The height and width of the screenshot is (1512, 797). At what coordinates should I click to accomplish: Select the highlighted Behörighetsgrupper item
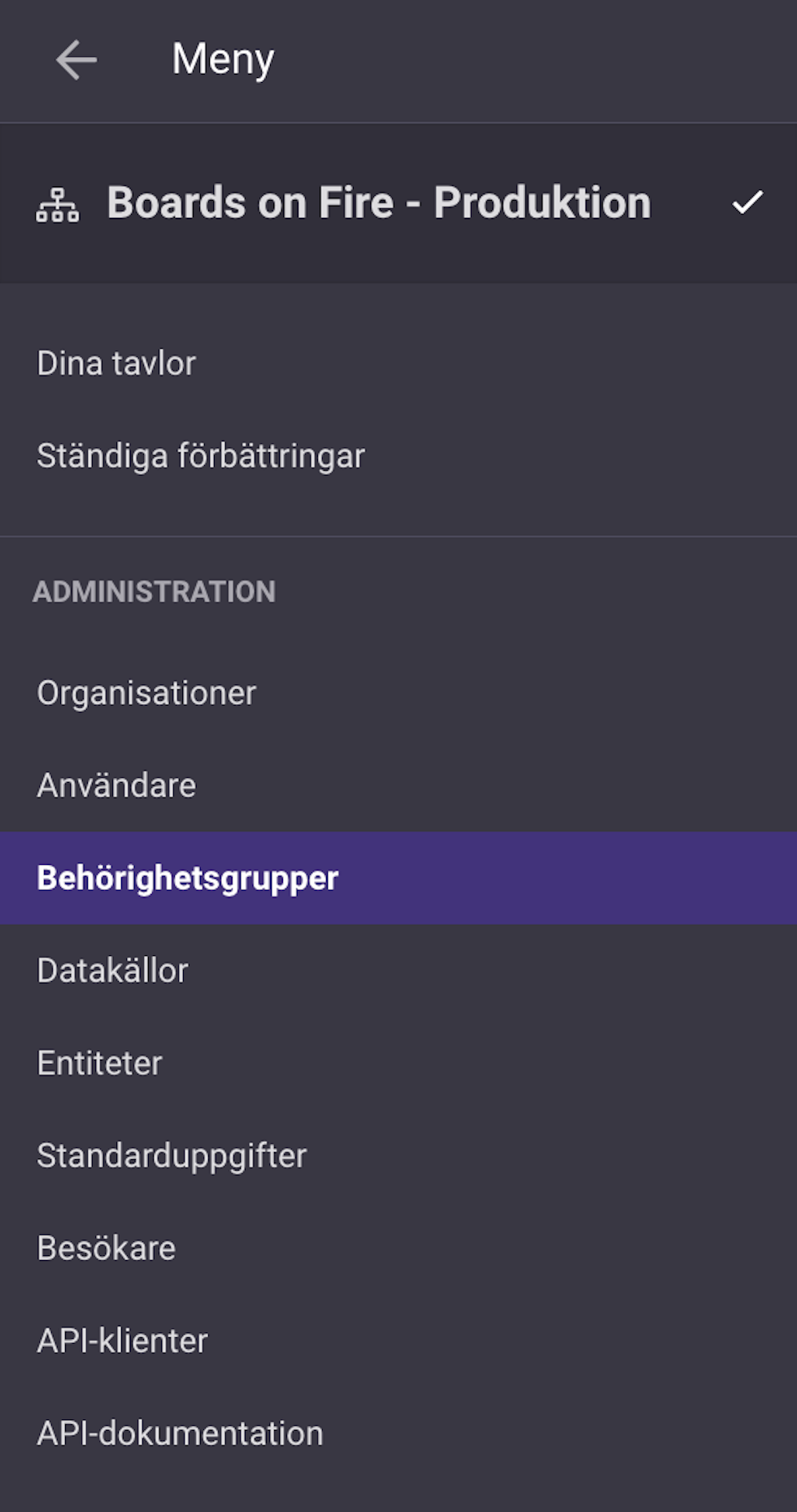point(398,878)
